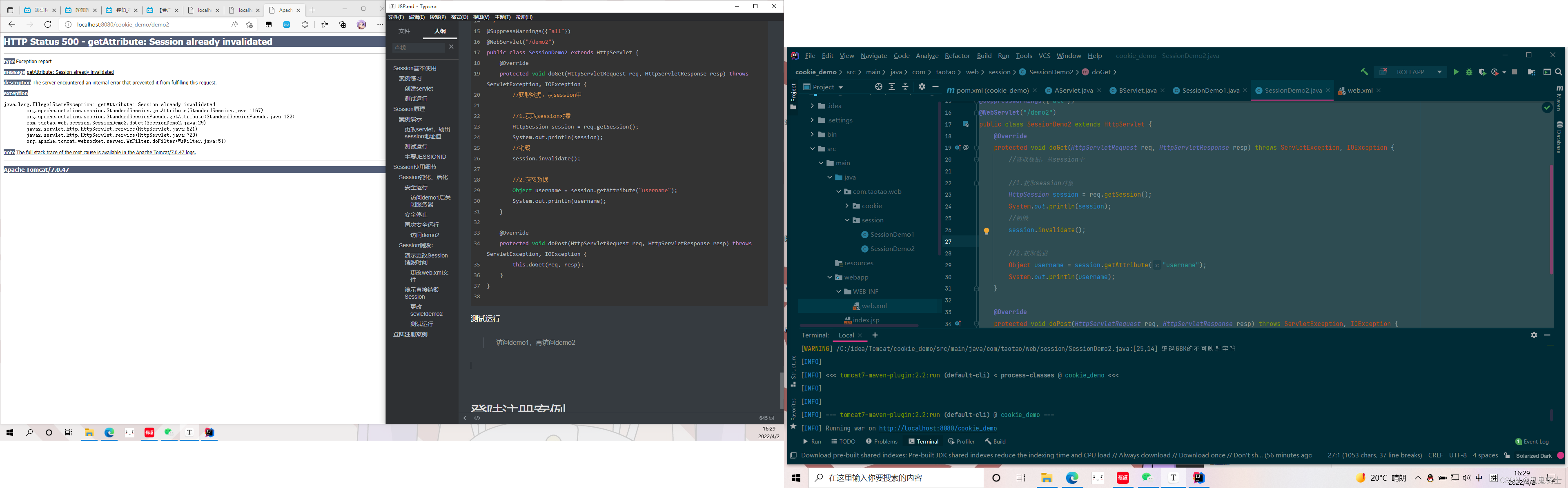Run the ROLLAPP configuration
Image resolution: width=1568 pixels, height=488 pixels.
1456,72
